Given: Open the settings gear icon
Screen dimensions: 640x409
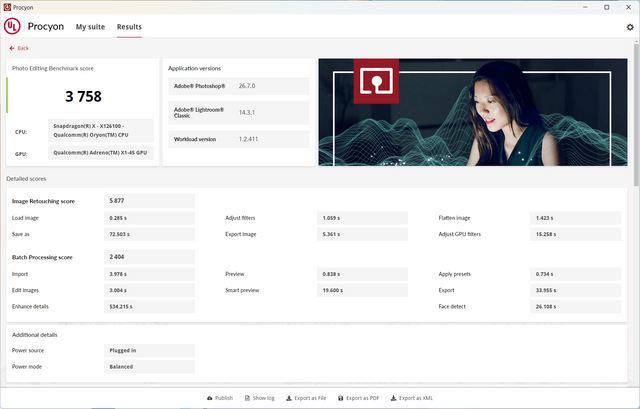Looking at the screenshot, I should [630, 27].
